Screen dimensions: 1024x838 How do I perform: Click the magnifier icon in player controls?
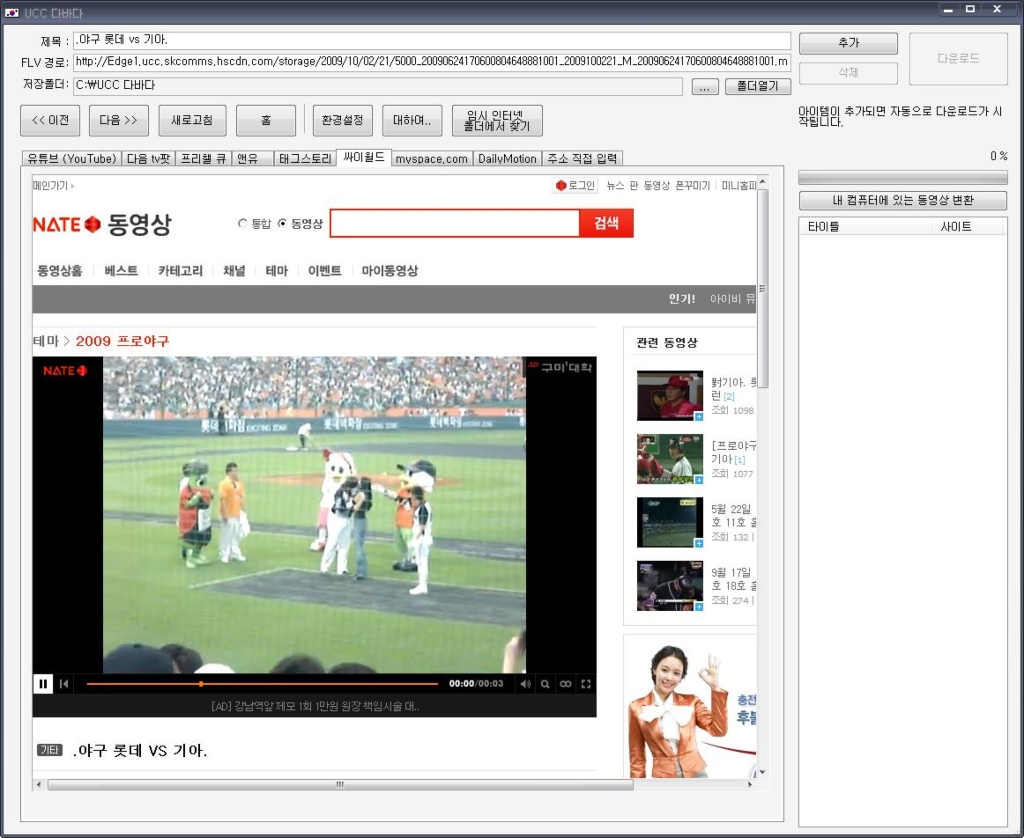545,684
